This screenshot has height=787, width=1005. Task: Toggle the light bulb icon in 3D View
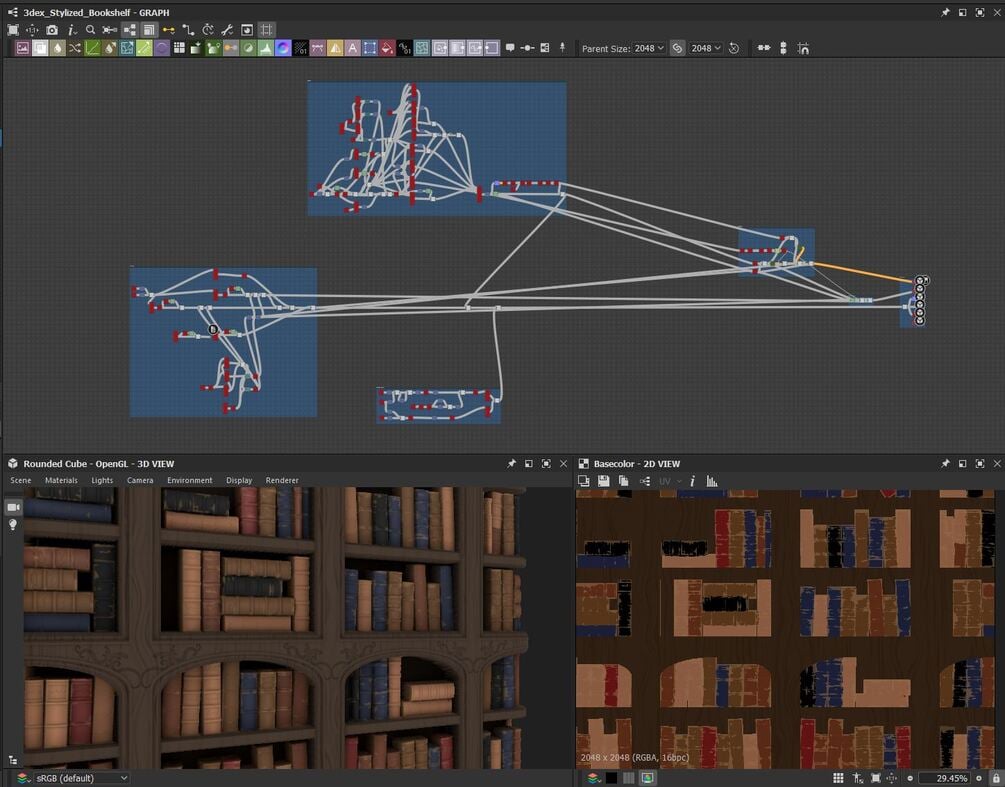12,524
